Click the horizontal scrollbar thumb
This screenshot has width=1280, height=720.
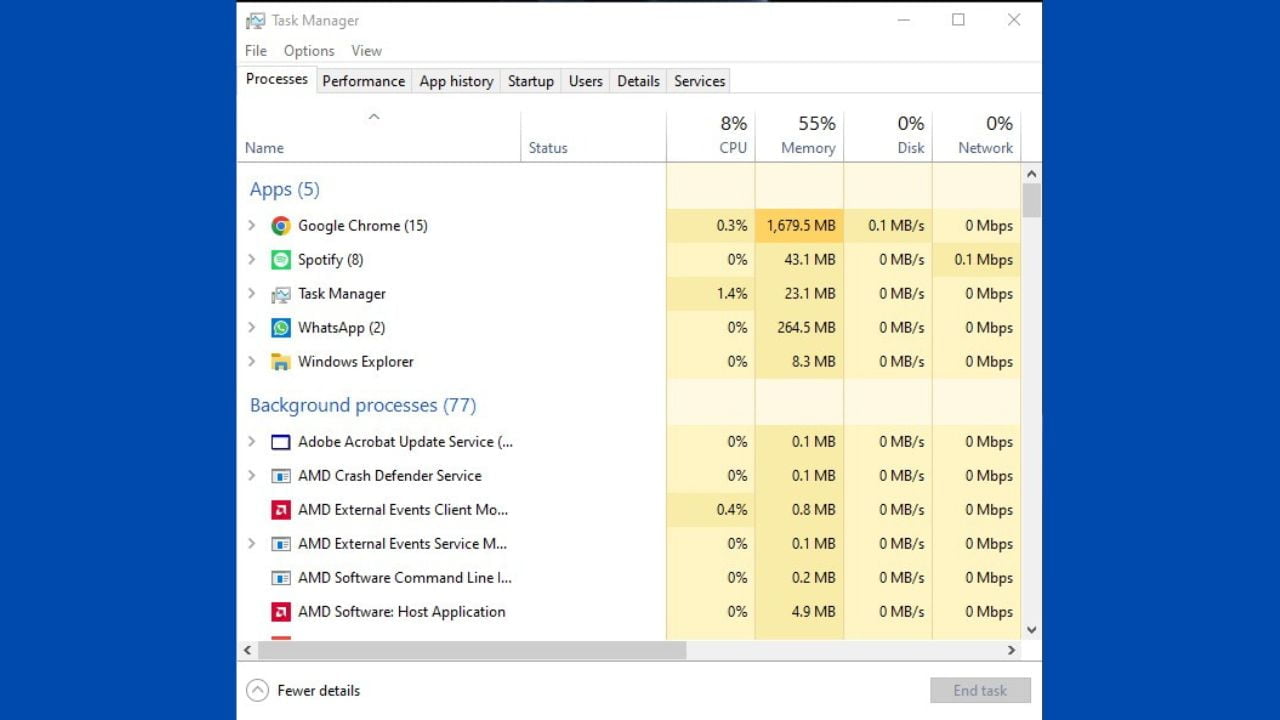(x=472, y=650)
